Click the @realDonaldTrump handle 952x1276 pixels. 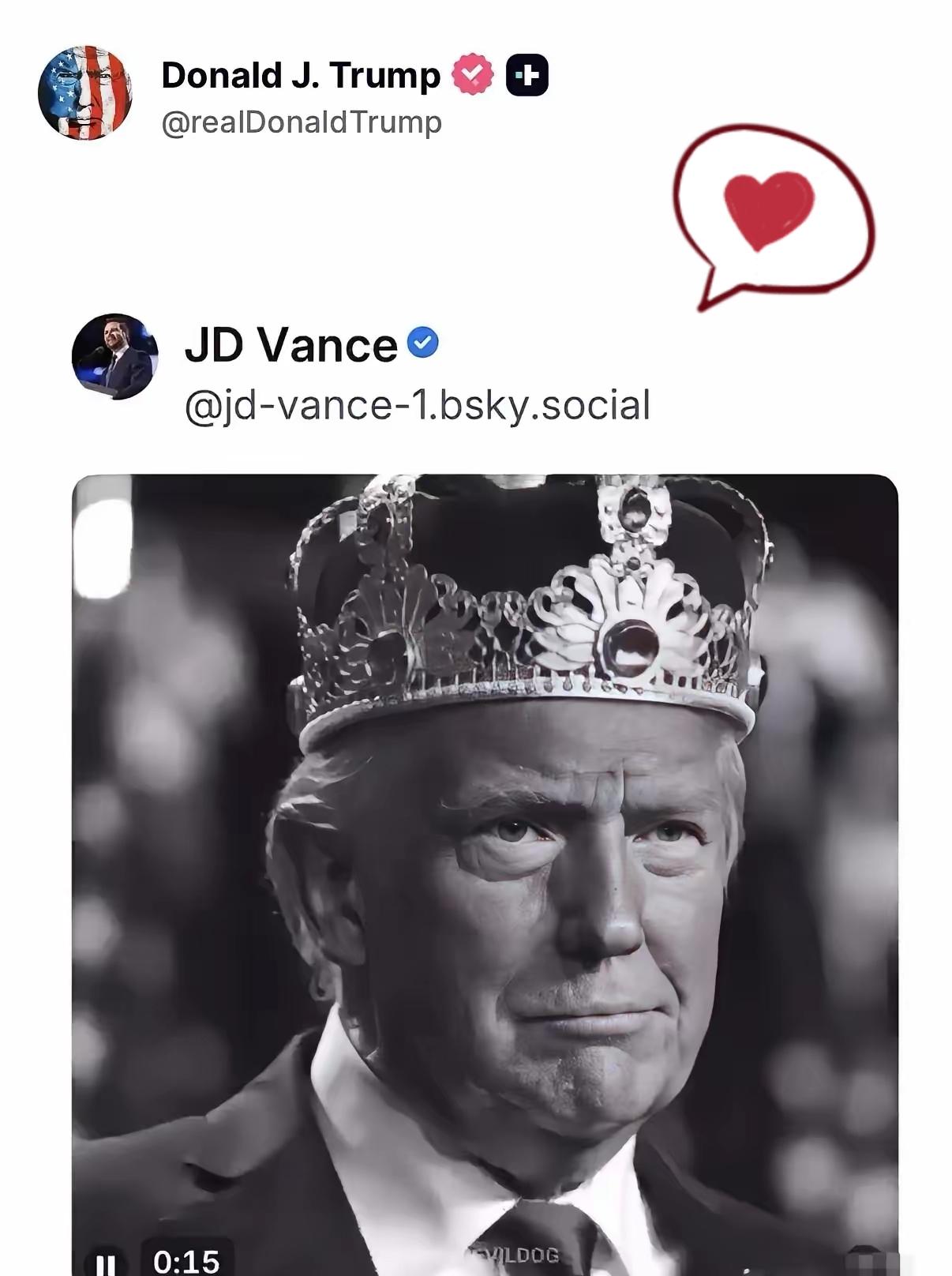[x=302, y=122]
